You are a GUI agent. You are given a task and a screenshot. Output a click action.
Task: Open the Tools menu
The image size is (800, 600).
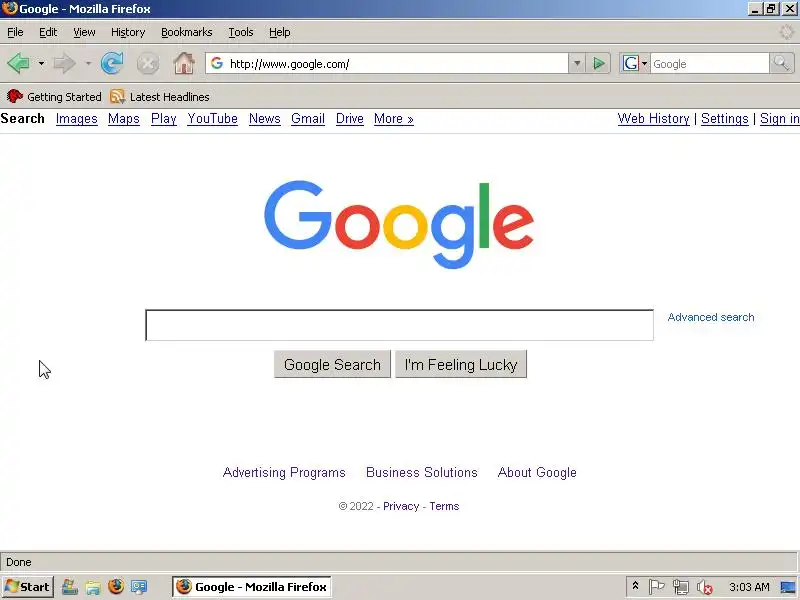point(241,32)
